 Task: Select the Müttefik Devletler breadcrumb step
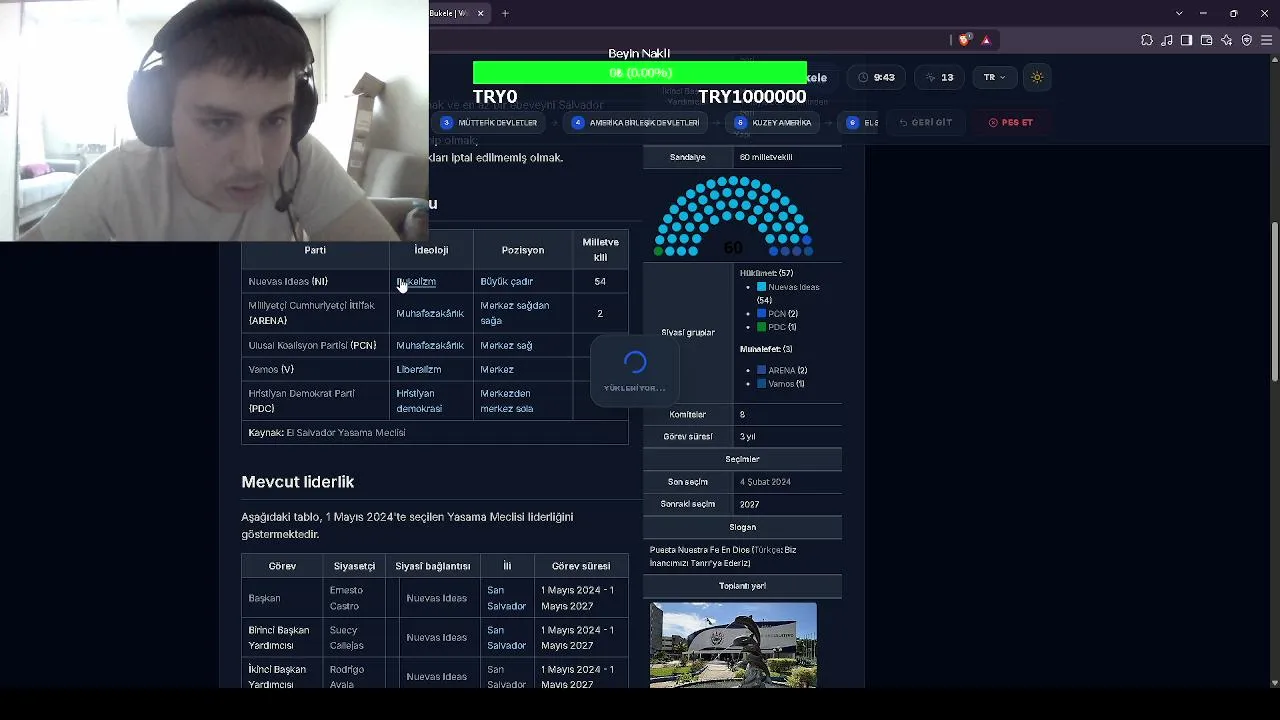pos(489,122)
